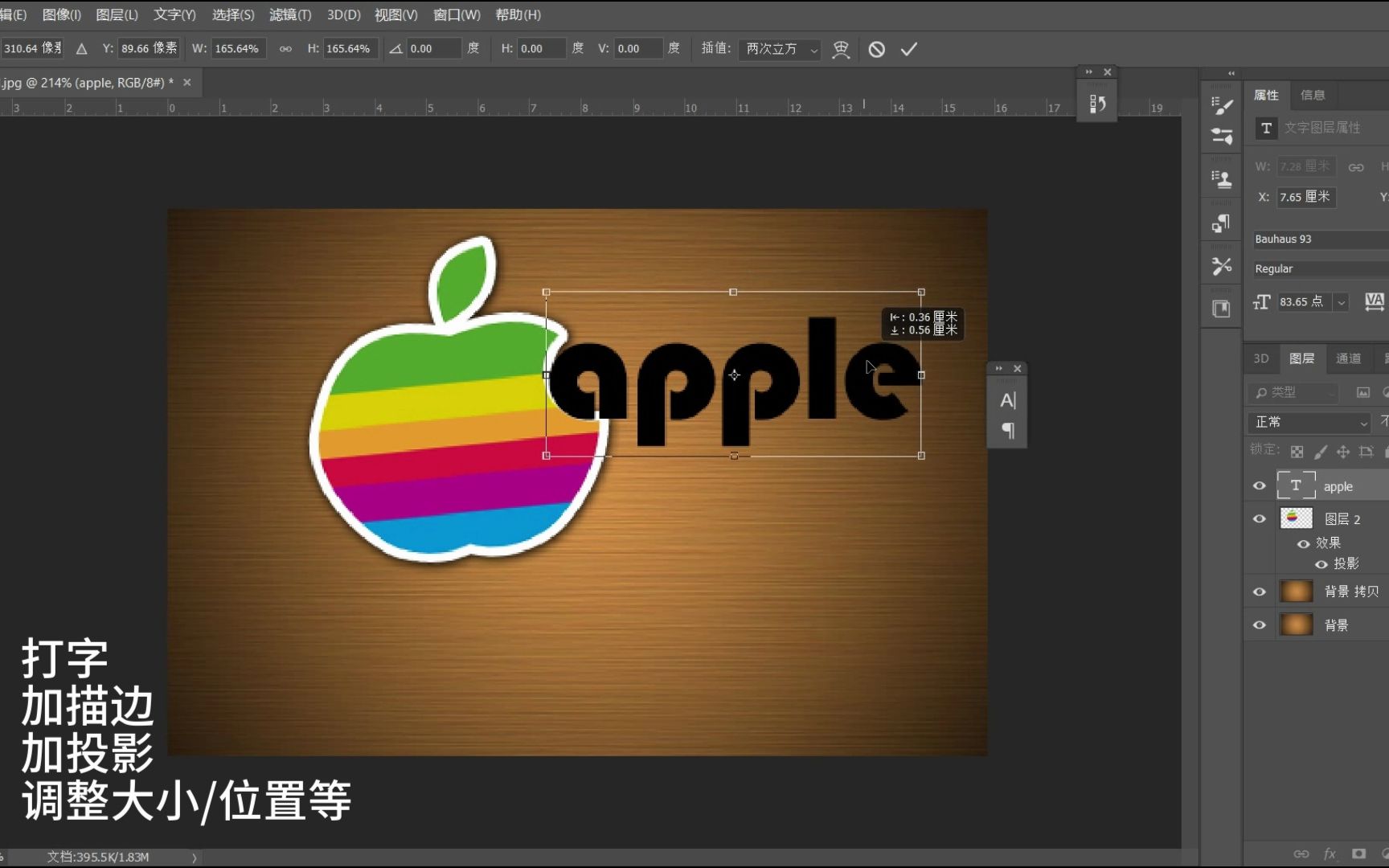Toggle the relative positioning triangle icon
This screenshot has width=1389, height=868.
pyautogui.click(x=81, y=49)
